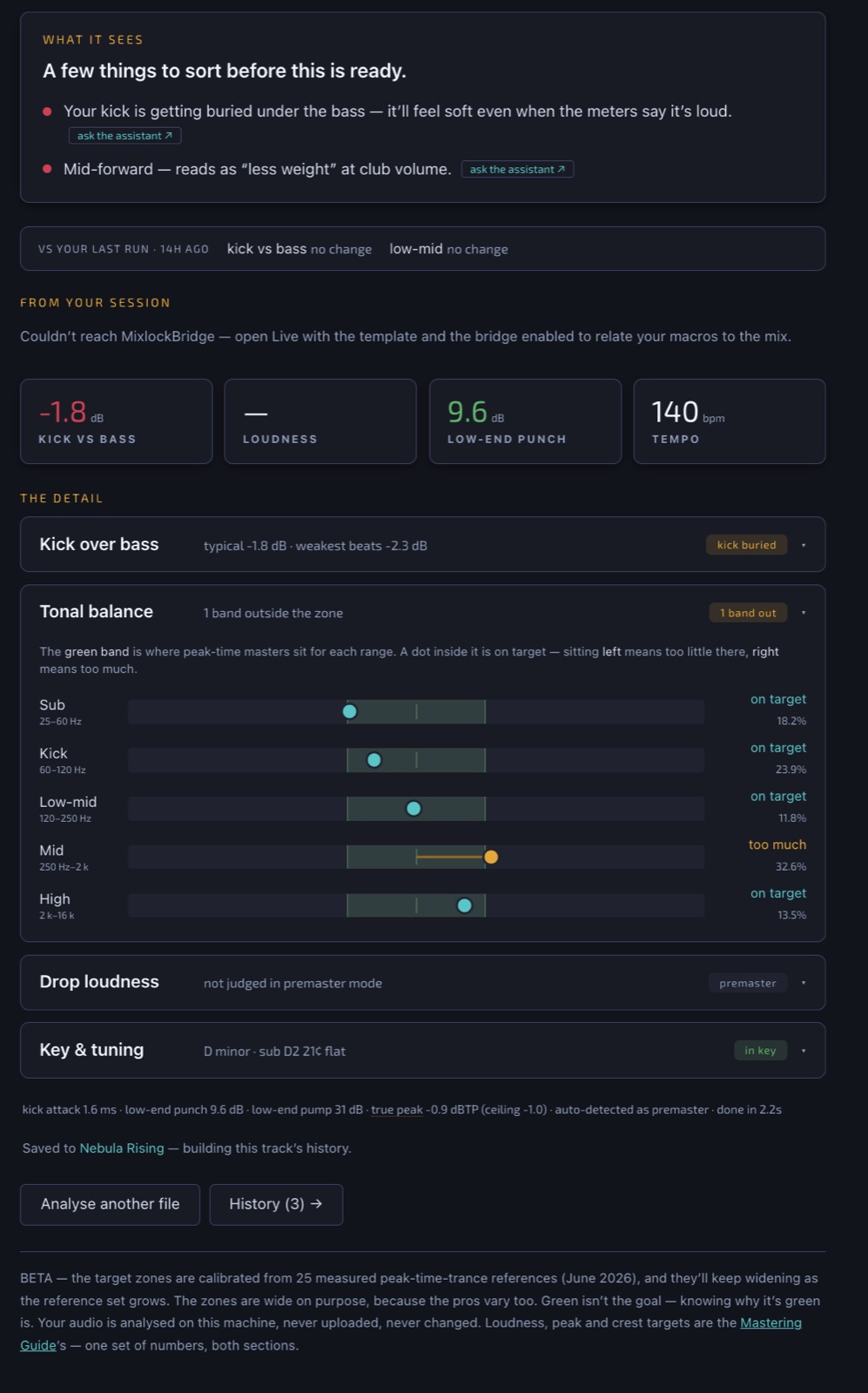
Task: Click Analyse another file button
Action: [x=110, y=1204]
